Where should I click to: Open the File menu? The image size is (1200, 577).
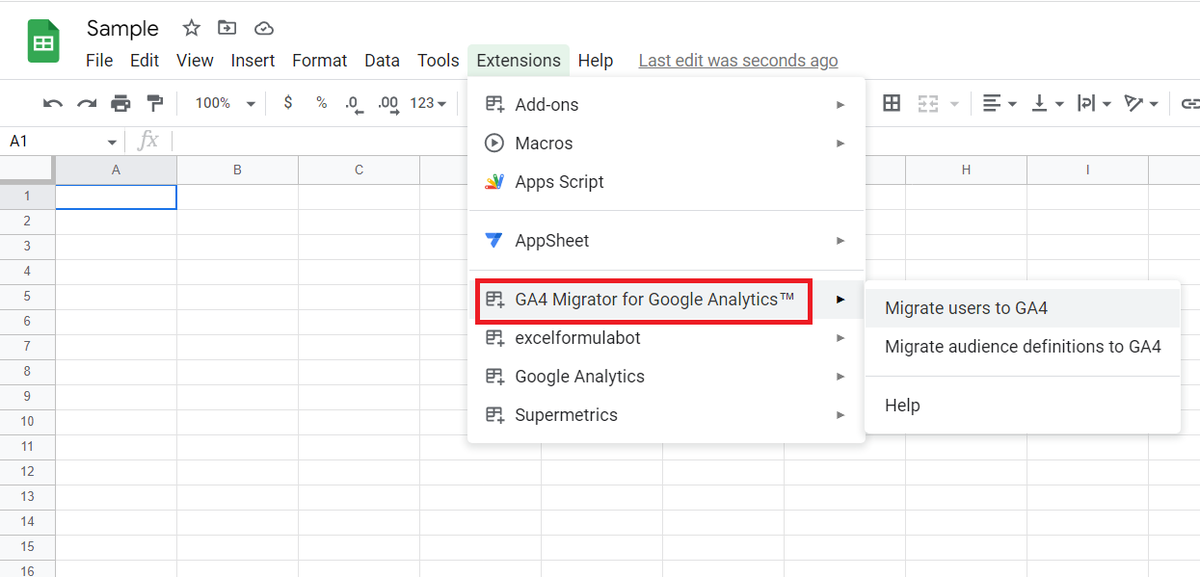coord(99,60)
